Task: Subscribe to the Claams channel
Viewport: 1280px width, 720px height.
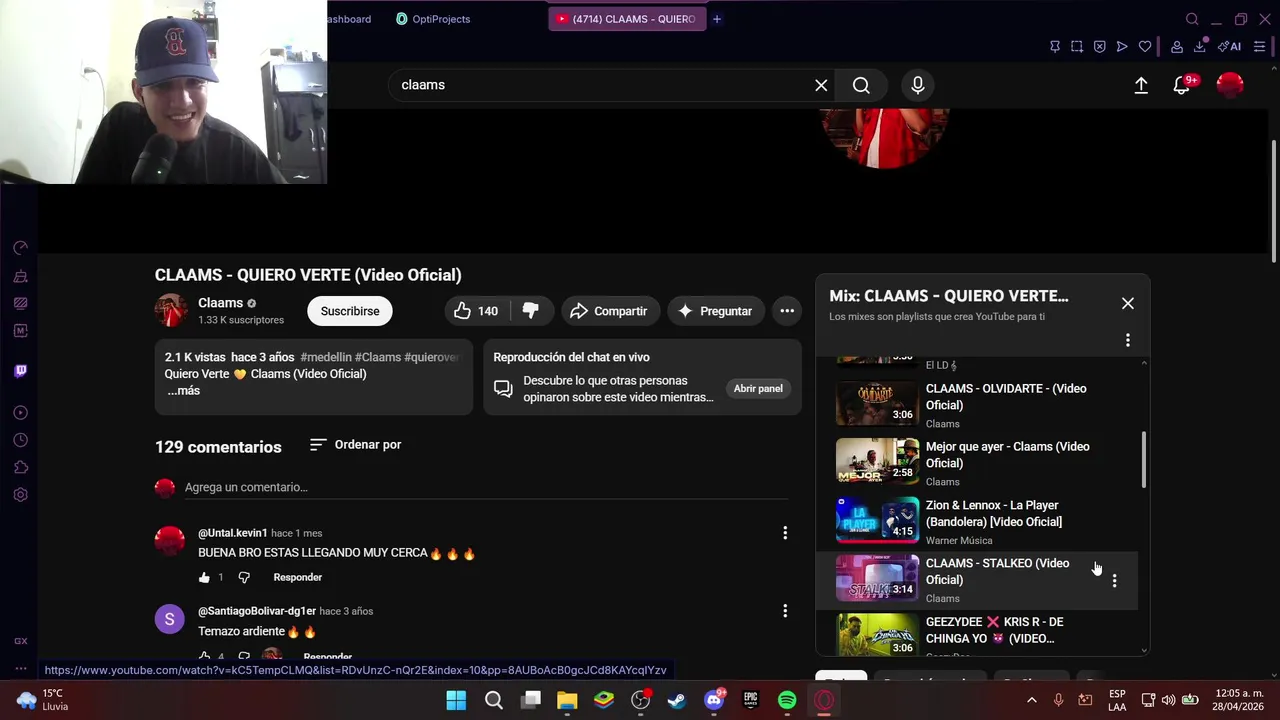Action: point(350,311)
